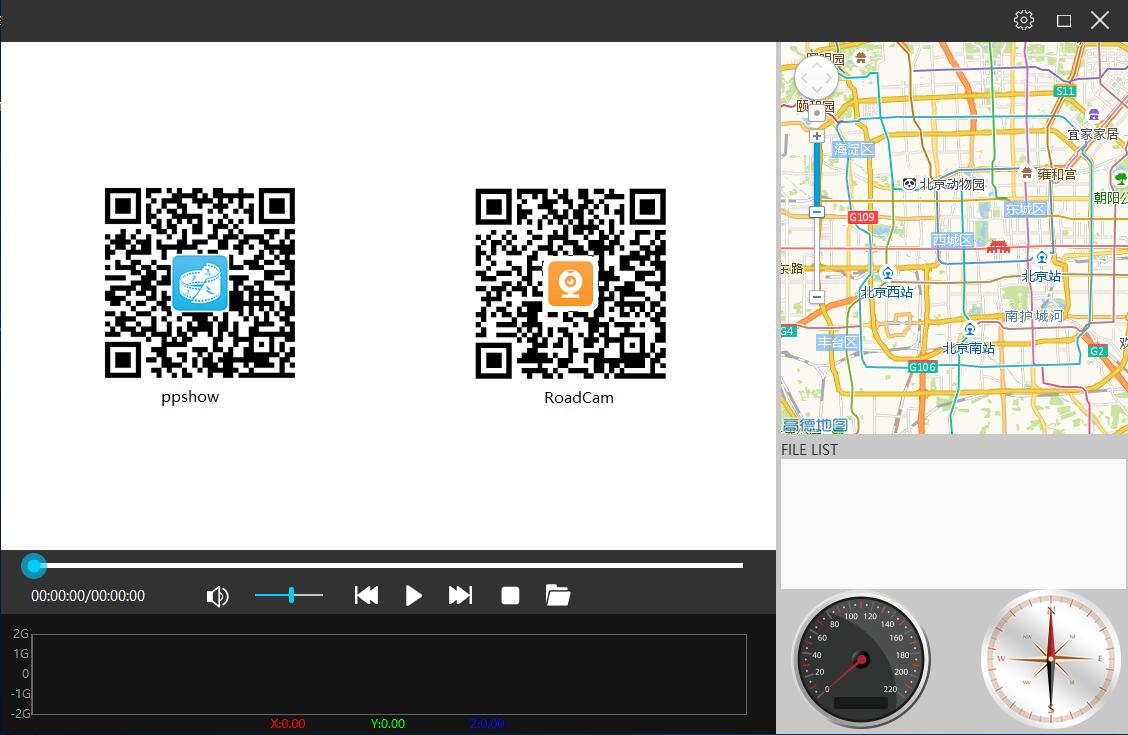Click the RoadCam QR code
Screen dimensions: 1128x735
570,283
